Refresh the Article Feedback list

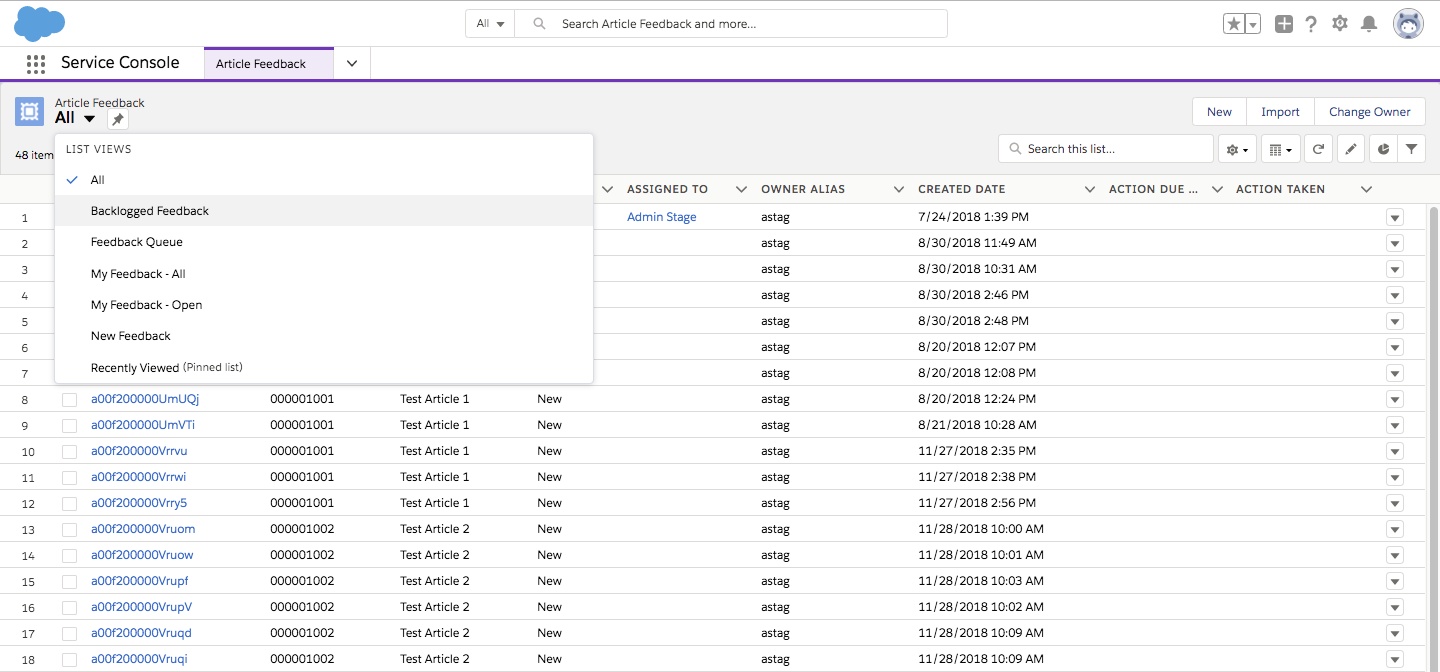pos(1318,148)
